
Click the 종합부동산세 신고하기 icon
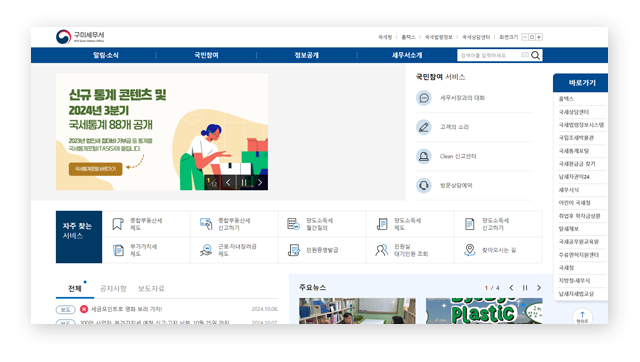pos(206,224)
